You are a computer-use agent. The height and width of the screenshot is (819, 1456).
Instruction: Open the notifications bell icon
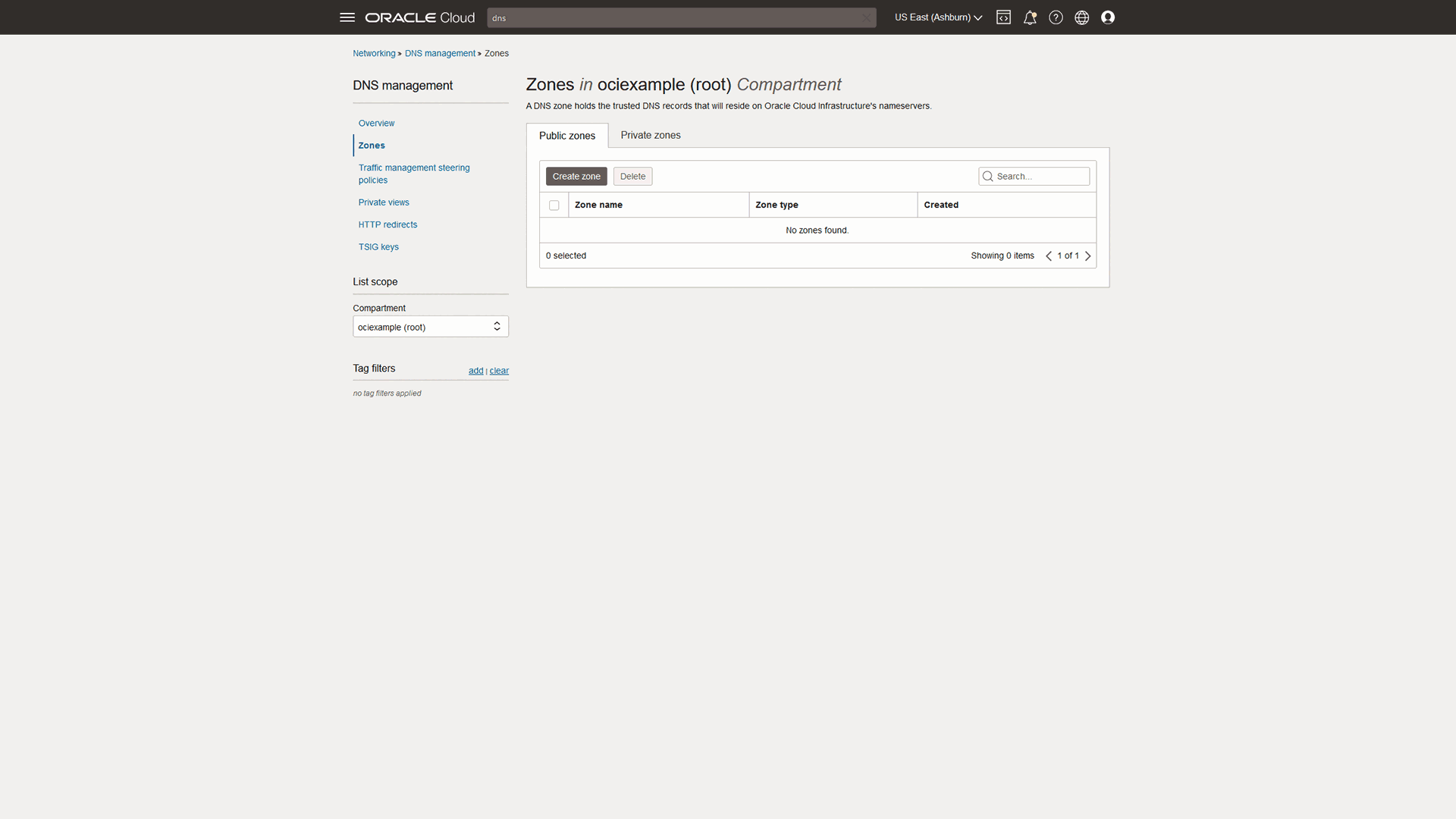(x=1030, y=17)
